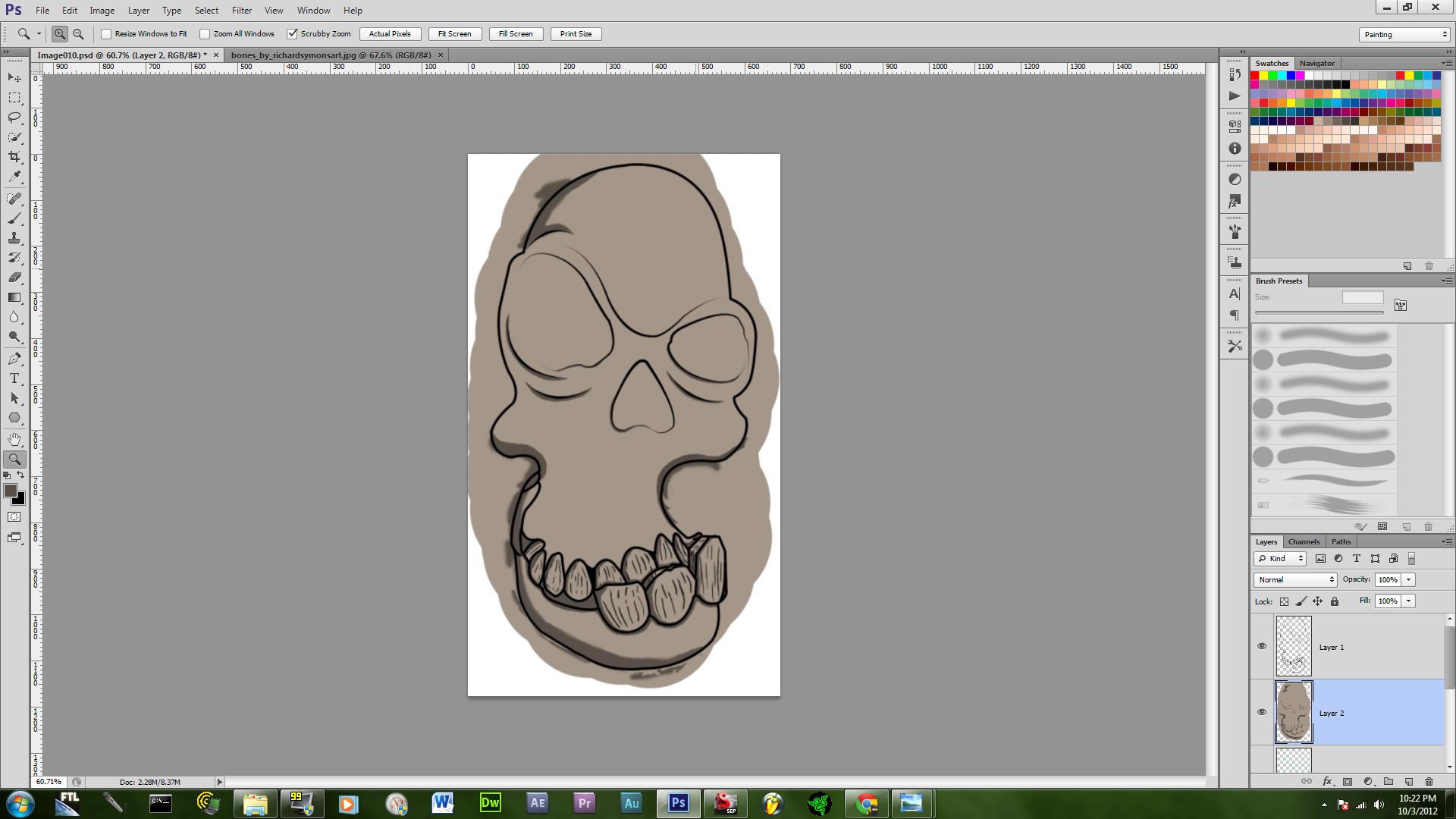
Task: Open the Normal blend mode dropdown
Action: [x=1295, y=579]
